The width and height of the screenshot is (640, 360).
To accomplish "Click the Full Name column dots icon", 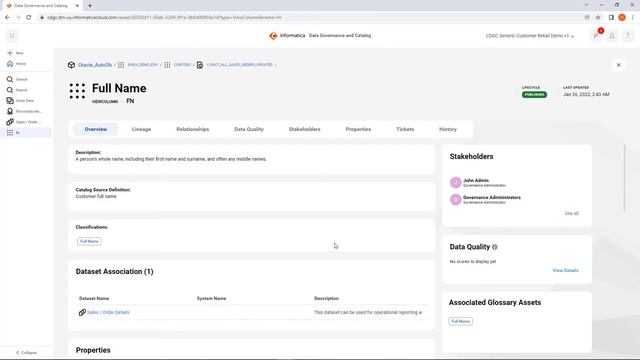I will [x=77, y=91].
